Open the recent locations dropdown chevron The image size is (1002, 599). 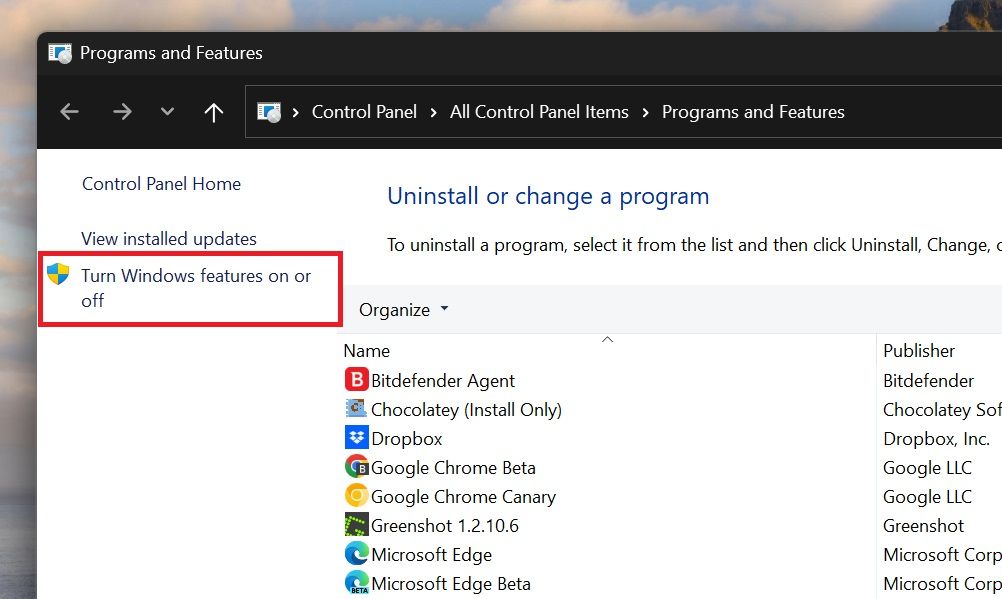click(167, 112)
